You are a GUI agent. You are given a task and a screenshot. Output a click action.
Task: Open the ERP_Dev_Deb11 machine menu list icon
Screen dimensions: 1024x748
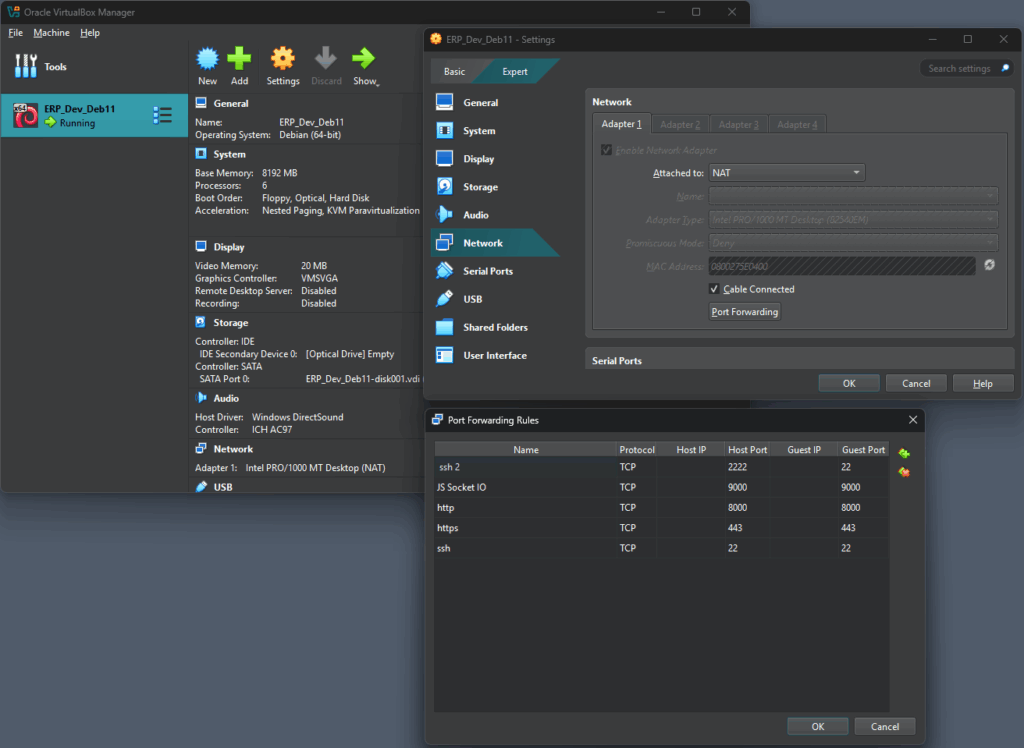(x=163, y=116)
